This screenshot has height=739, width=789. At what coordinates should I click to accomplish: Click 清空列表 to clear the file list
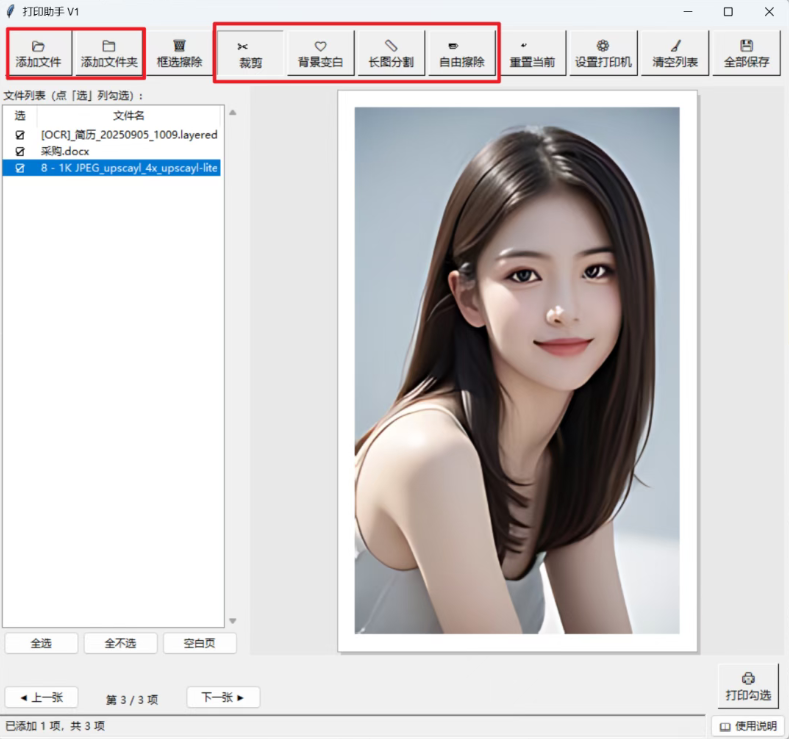(x=675, y=54)
